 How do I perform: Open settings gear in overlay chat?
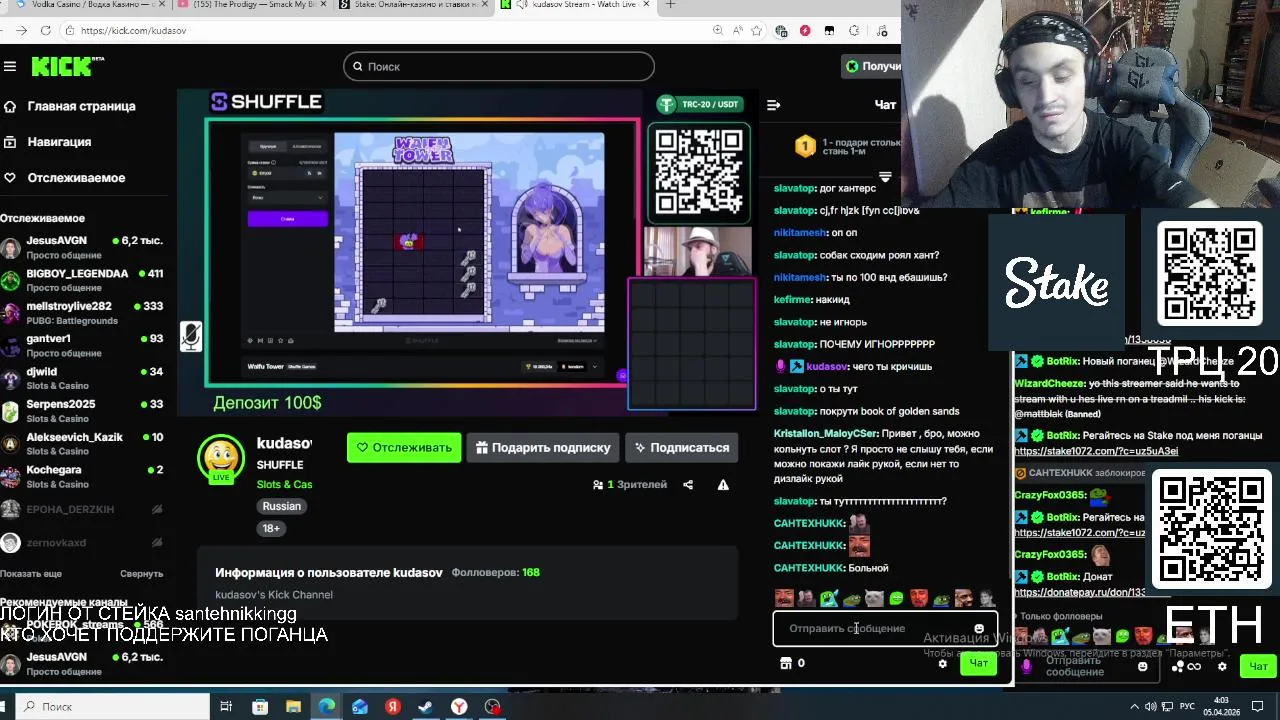(1222, 666)
